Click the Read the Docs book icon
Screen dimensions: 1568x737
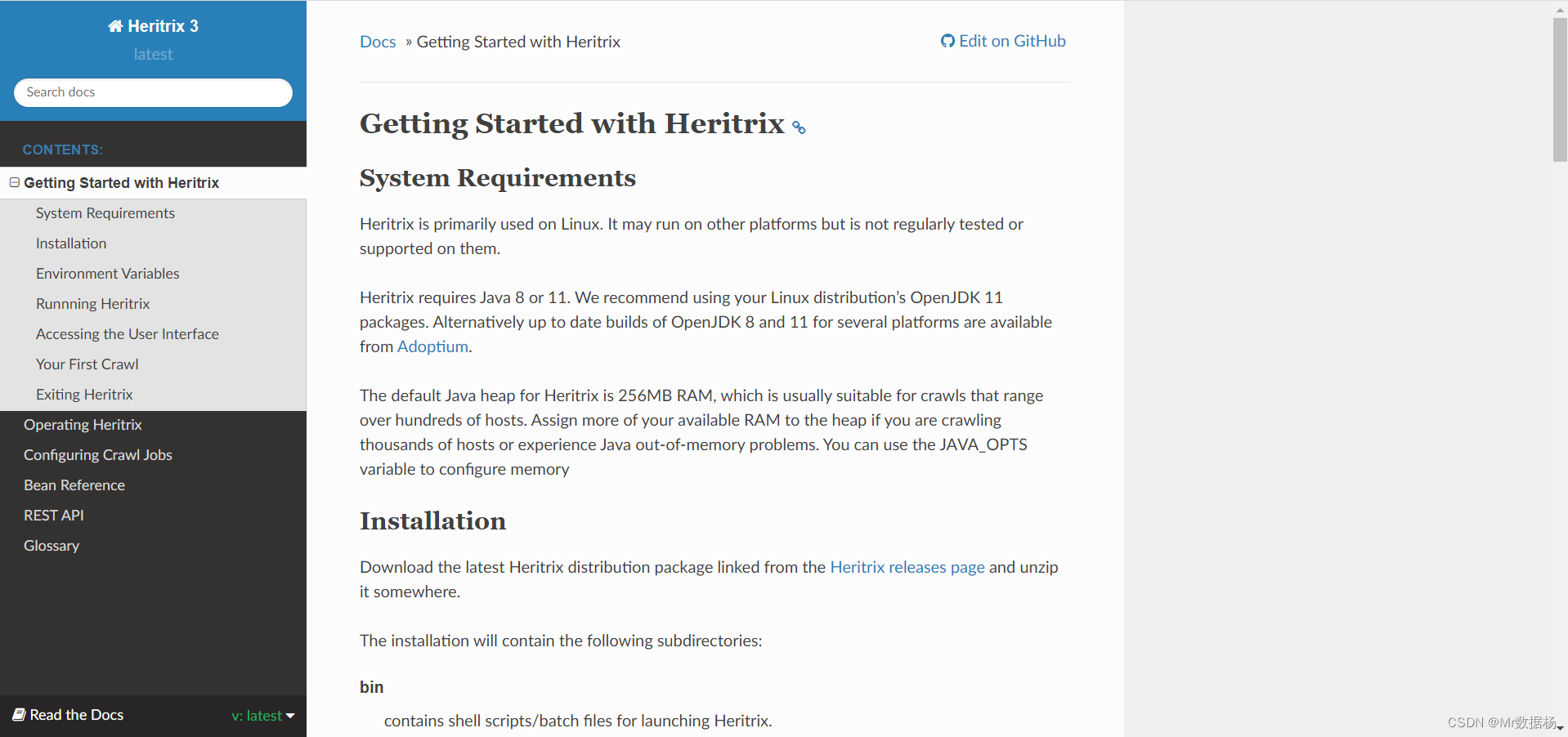point(20,715)
